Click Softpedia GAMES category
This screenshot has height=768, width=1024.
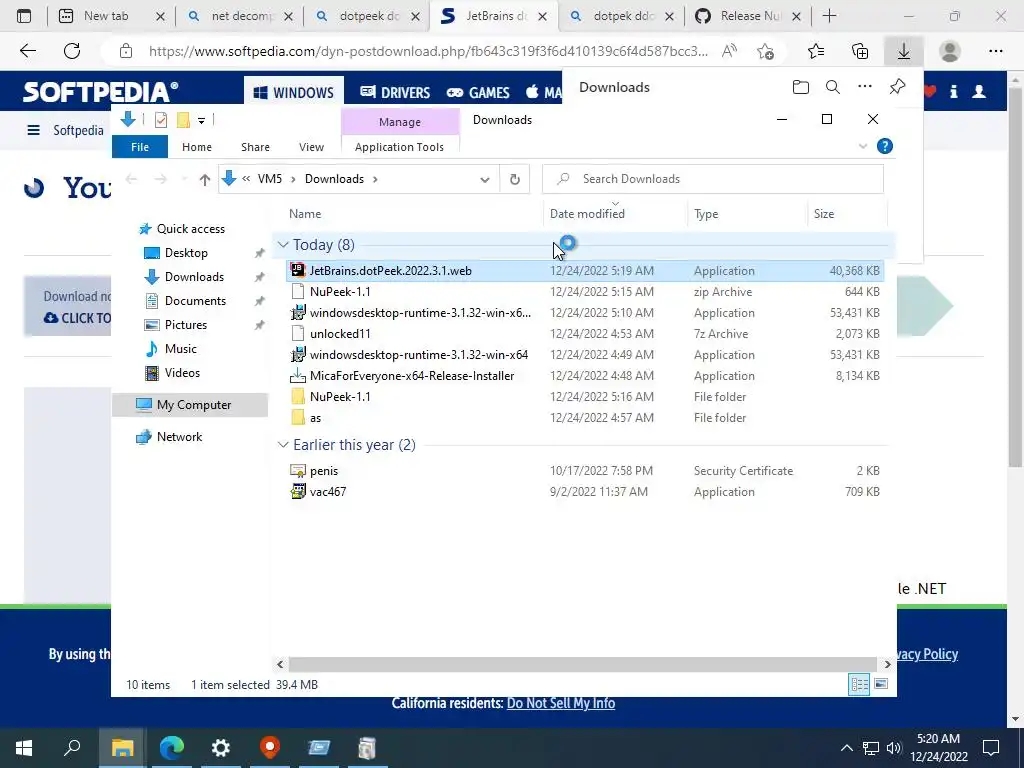[x=477, y=92]
